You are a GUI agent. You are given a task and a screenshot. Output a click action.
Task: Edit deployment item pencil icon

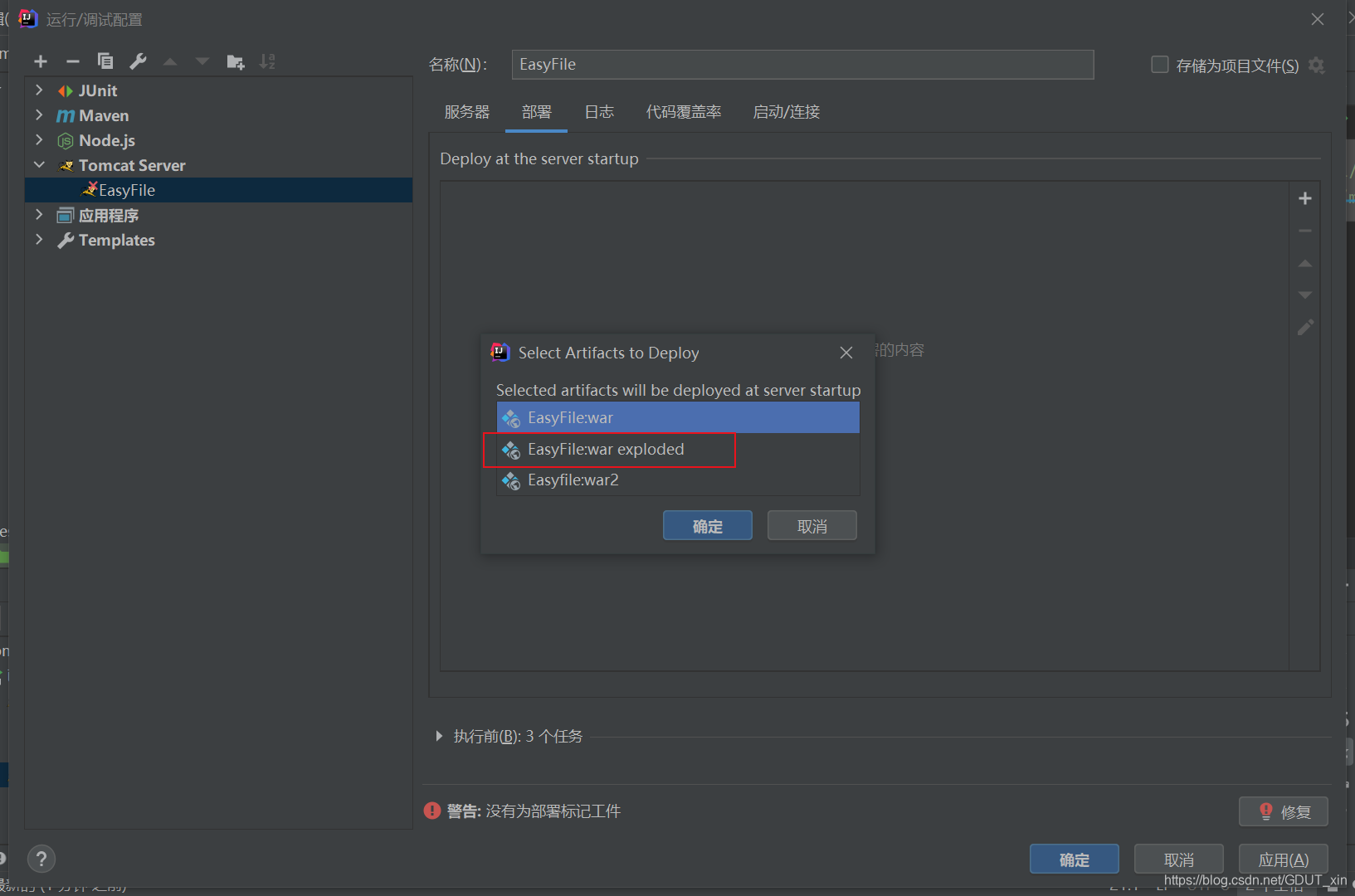pyautogui.click(x=1305, y=328)
